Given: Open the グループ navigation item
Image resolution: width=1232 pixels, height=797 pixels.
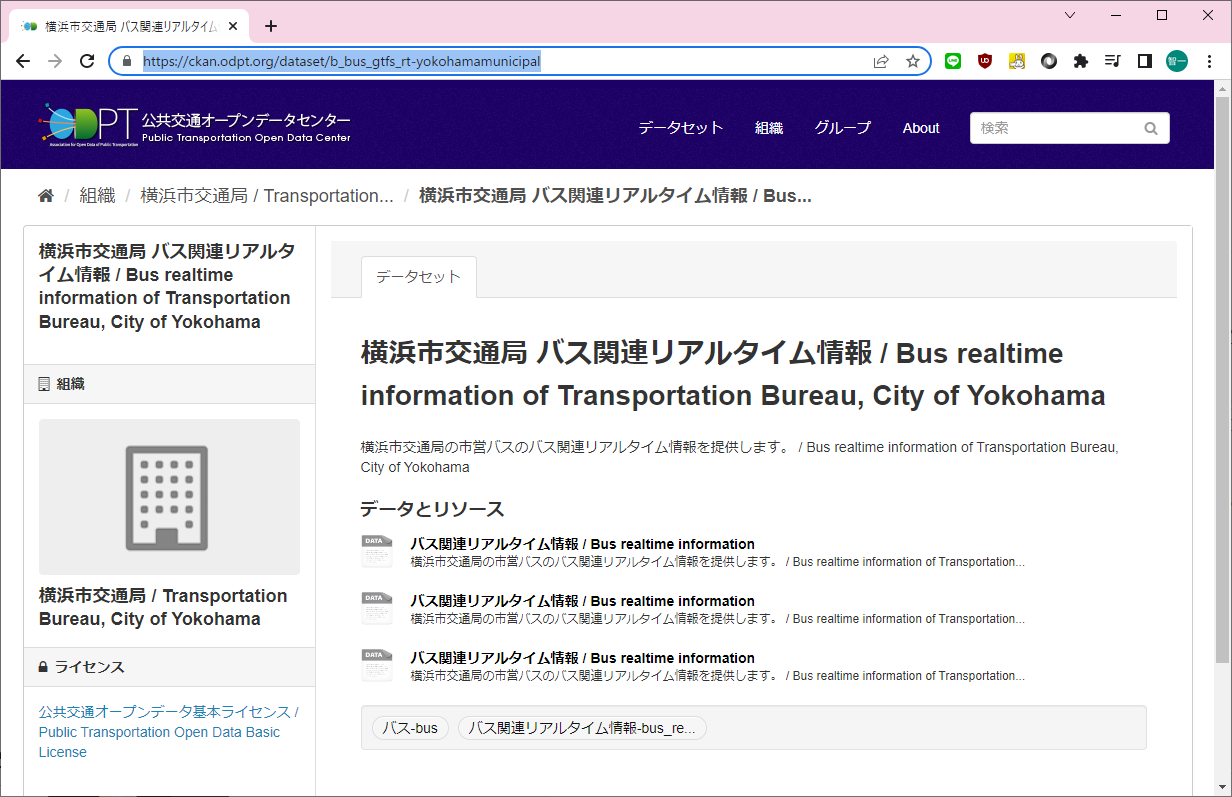Looking at the screenshot, I should coord(842,128).
